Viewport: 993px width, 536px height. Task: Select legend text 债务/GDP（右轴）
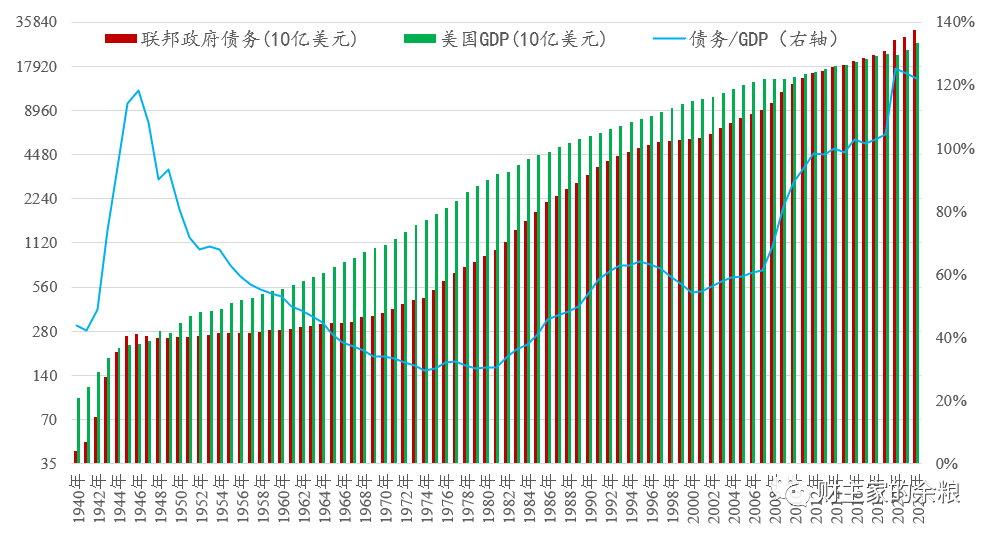[x=764, y=39]
